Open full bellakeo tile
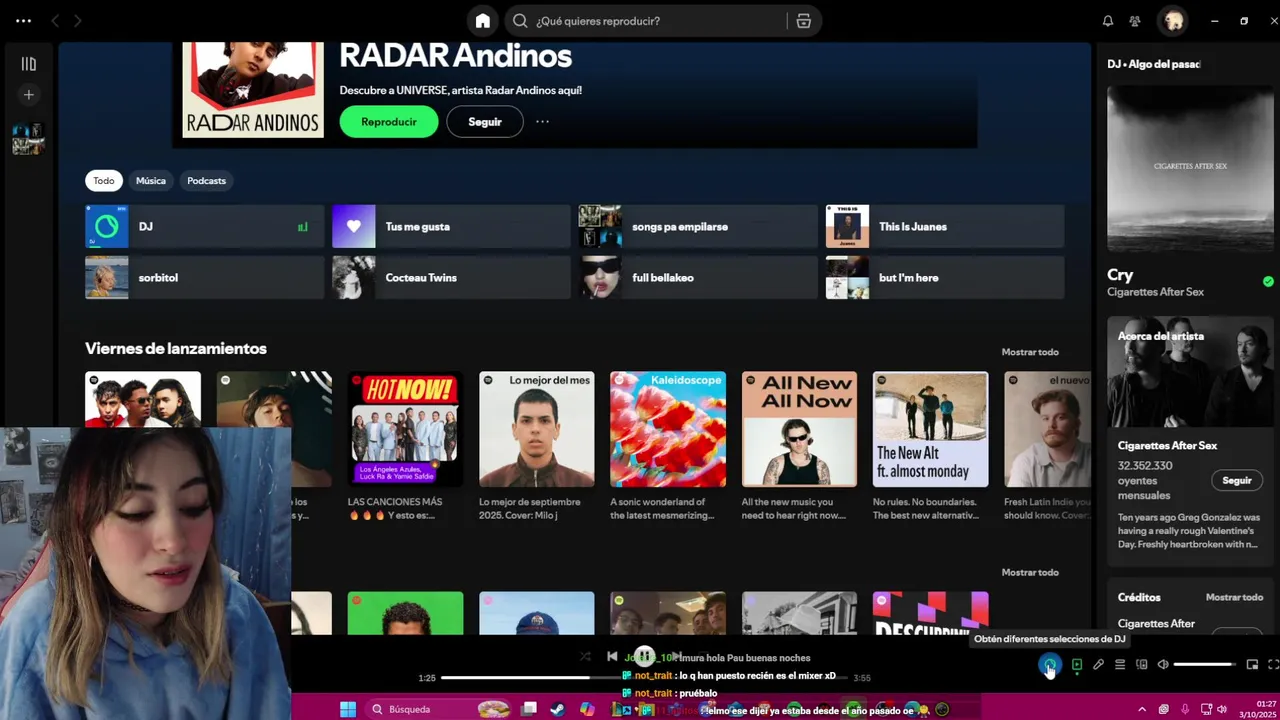1280x720 pixels. coord(698,278)
